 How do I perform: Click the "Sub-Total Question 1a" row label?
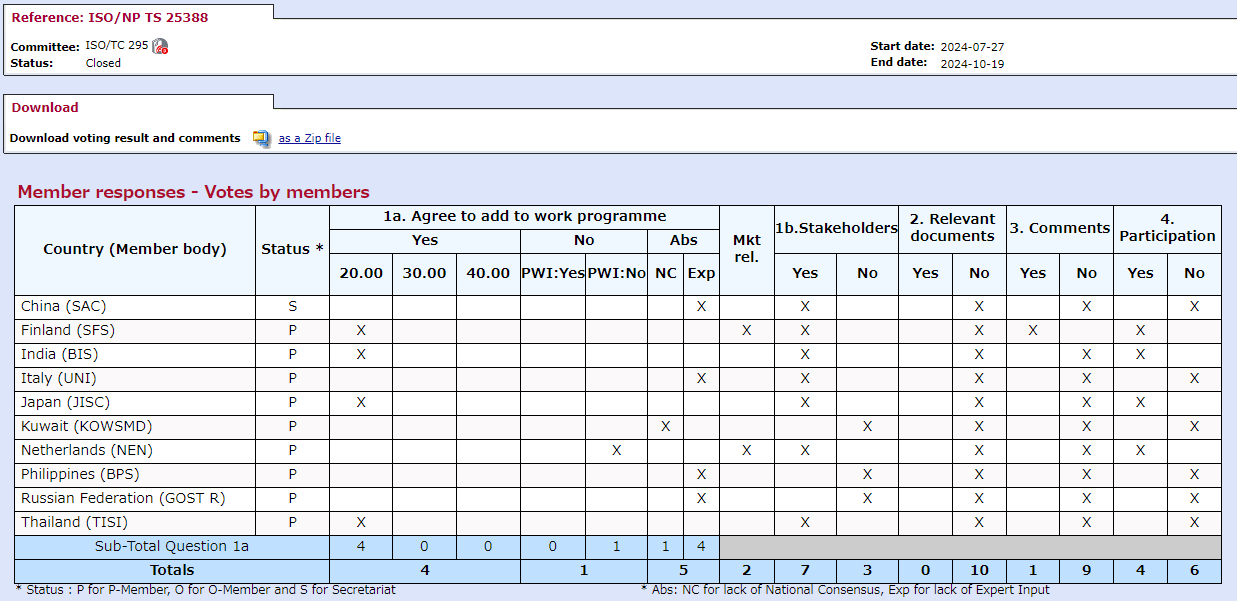(172, 546)
